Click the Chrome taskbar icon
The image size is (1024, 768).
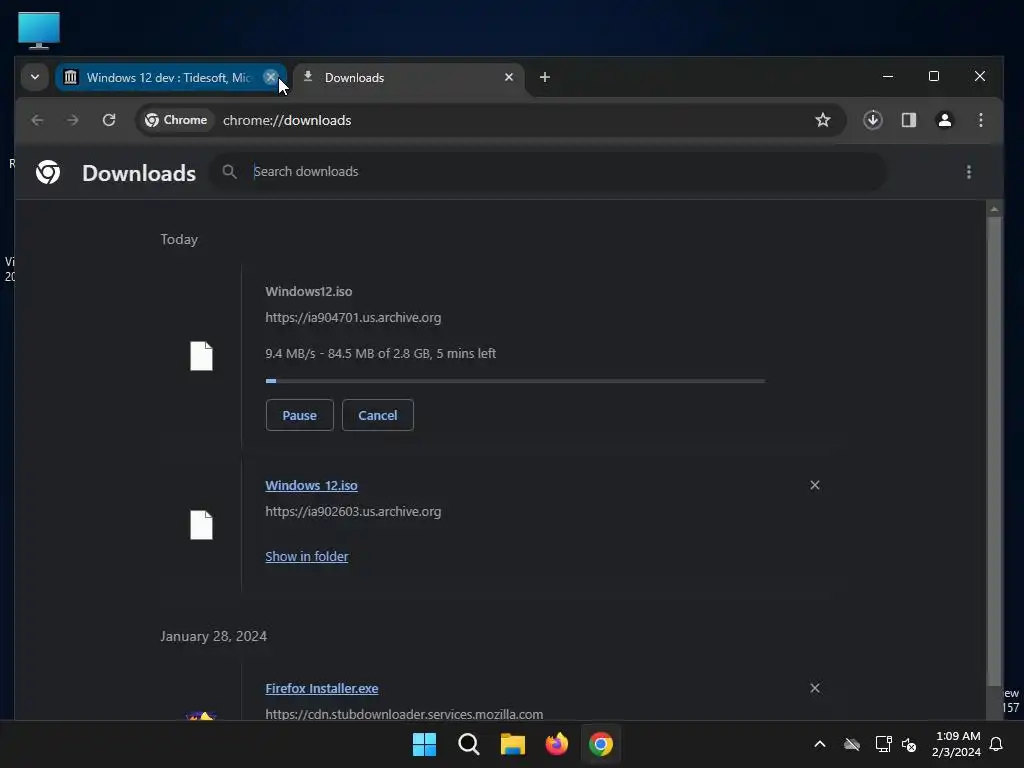[601, 744]
